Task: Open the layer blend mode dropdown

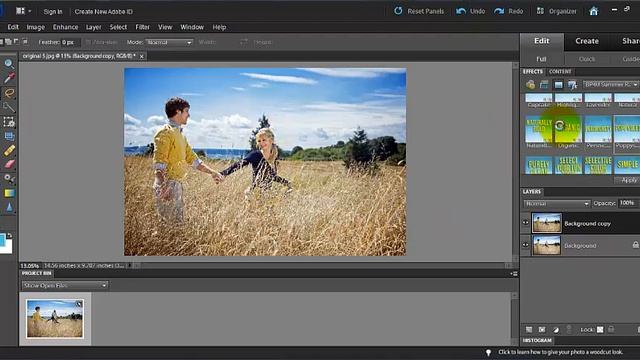Action: point(557,203)
